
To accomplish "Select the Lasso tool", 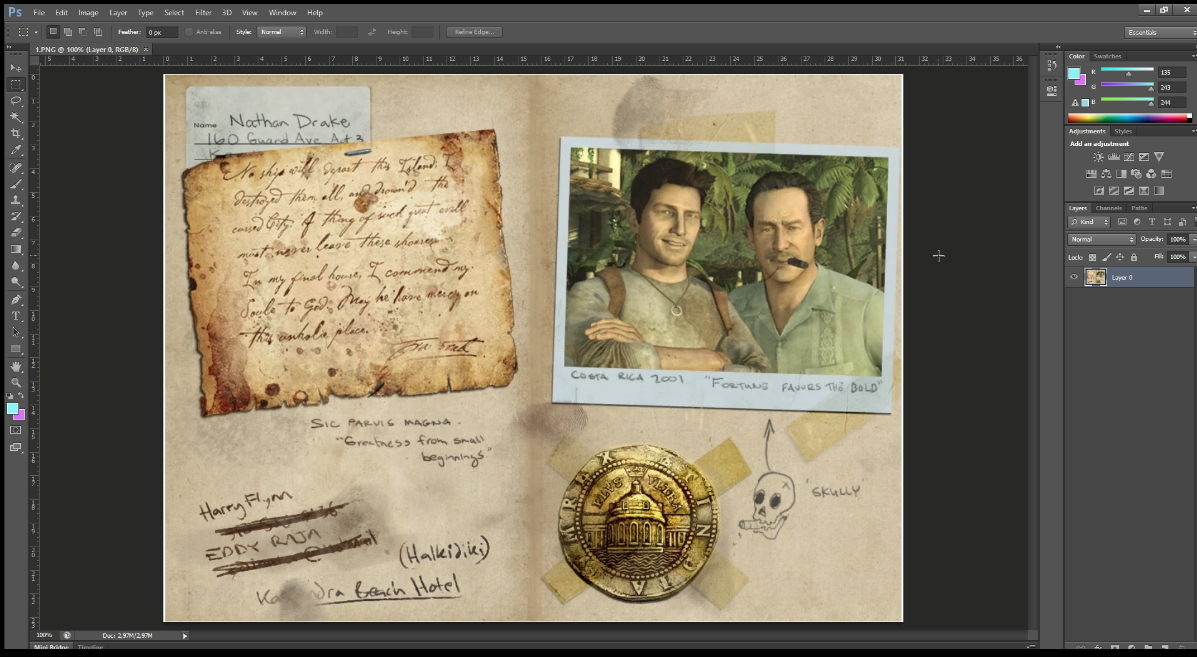I will coord(15,101).
